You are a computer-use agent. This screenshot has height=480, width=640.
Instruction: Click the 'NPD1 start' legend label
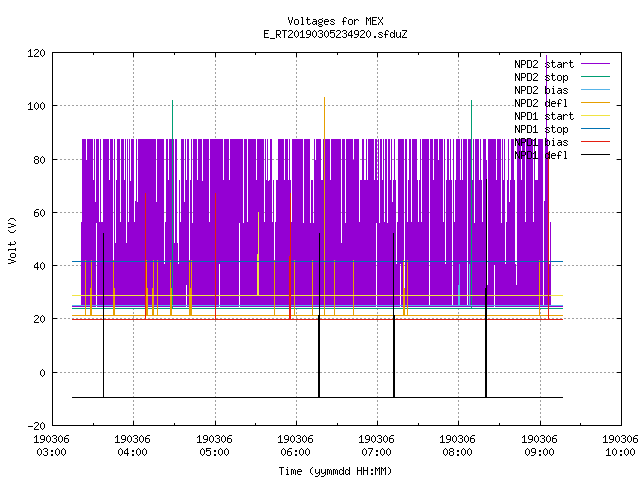point(544,116)
